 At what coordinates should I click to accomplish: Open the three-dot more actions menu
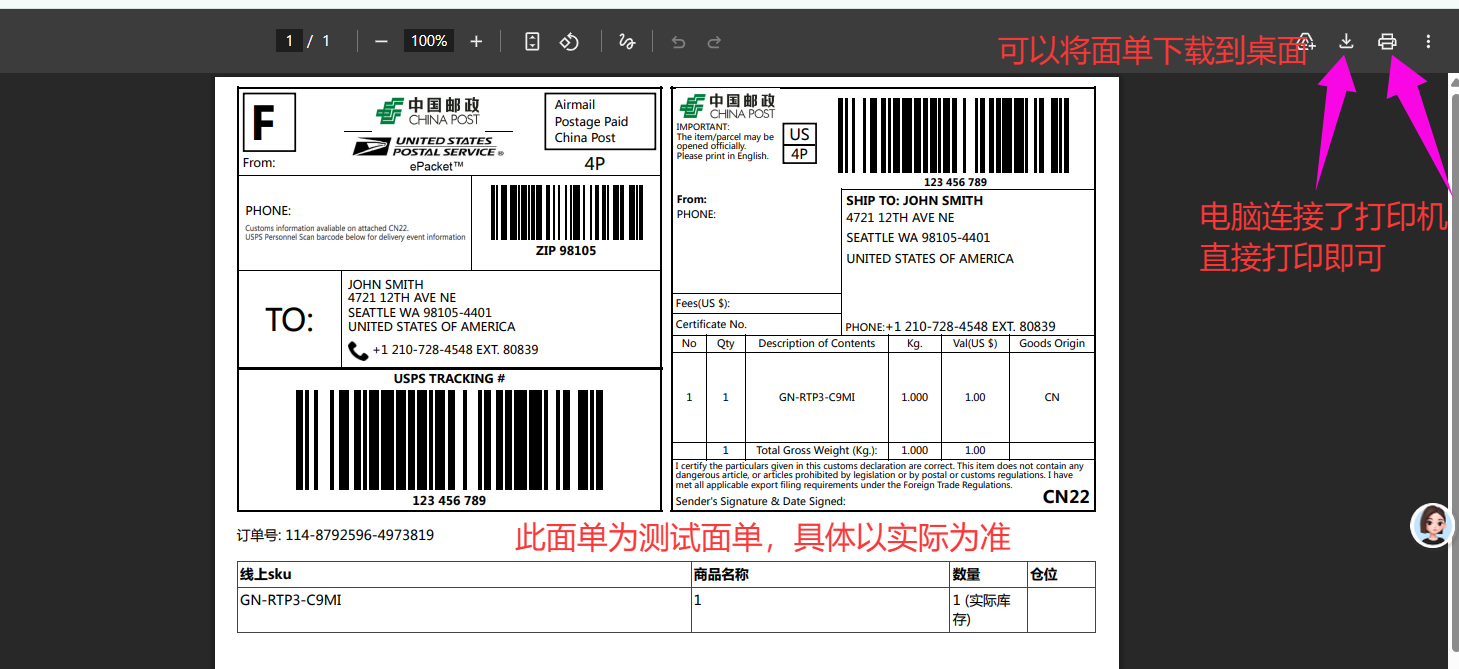click(x=1428, y=41)
